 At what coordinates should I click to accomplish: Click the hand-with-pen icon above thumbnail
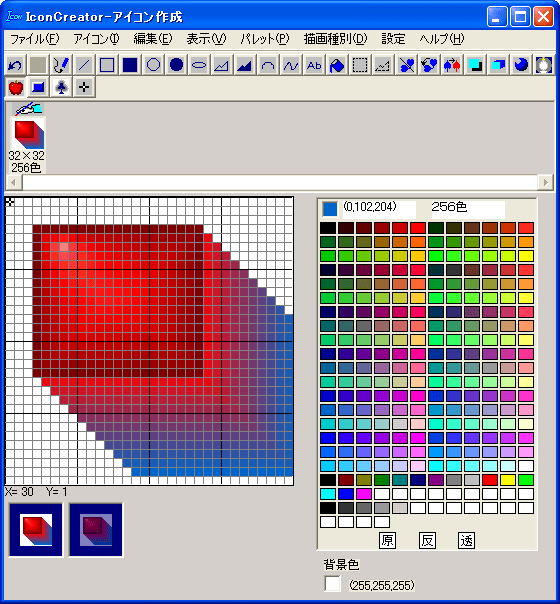click(28, 109)
